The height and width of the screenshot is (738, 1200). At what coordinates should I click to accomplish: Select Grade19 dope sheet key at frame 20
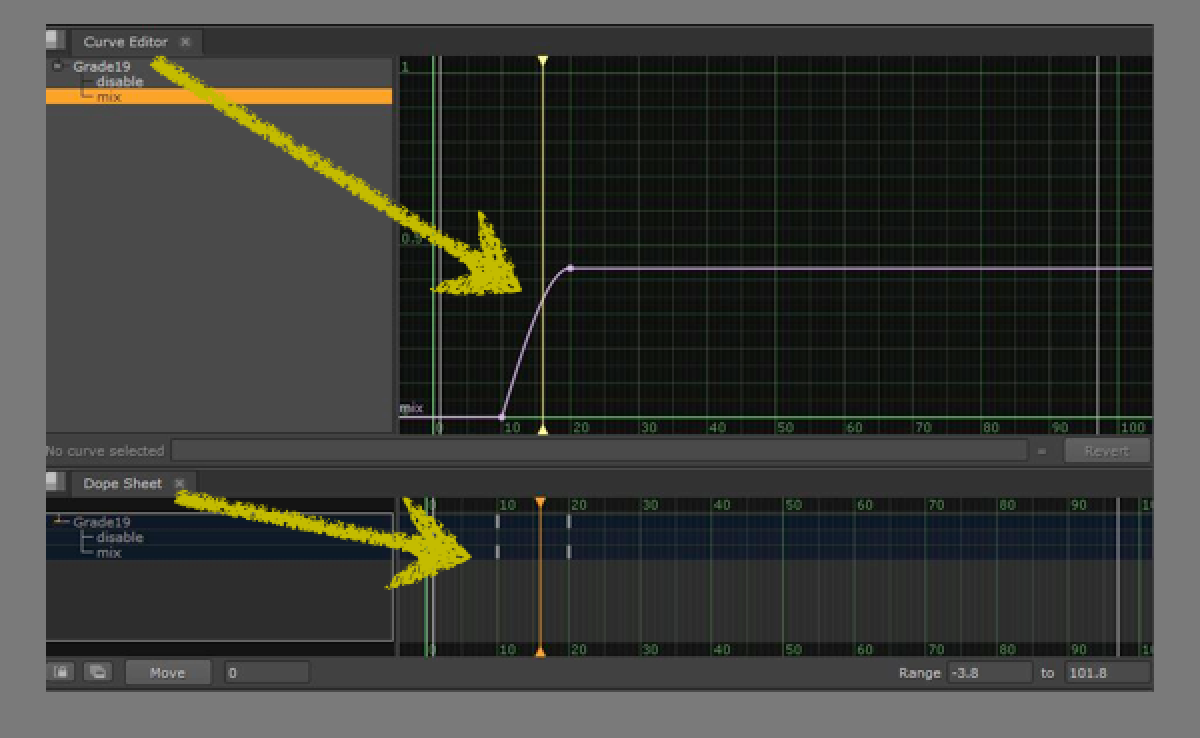click(x=568, y=521)
